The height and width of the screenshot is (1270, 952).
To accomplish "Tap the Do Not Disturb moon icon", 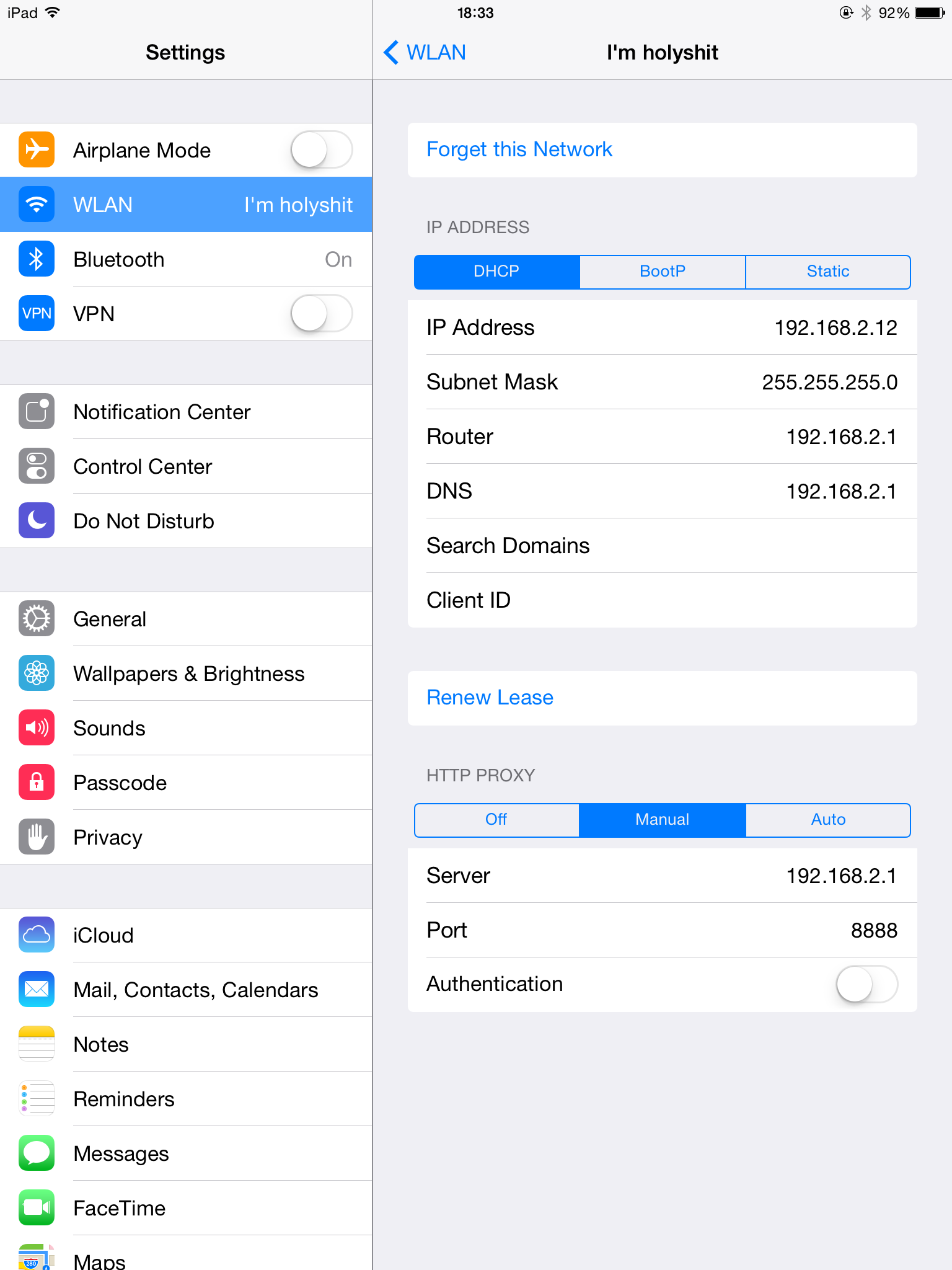I will tap(37, 521).
